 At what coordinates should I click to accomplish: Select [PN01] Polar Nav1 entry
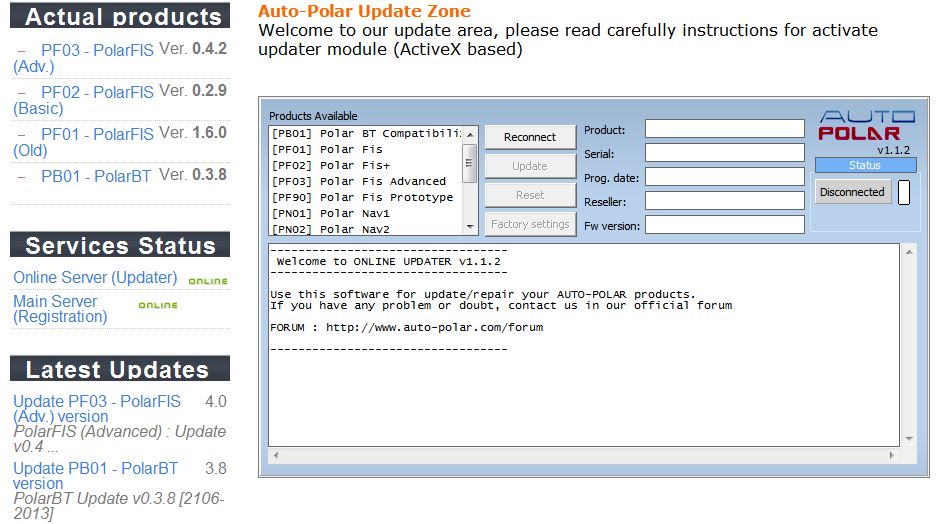[x=366, y=214]
